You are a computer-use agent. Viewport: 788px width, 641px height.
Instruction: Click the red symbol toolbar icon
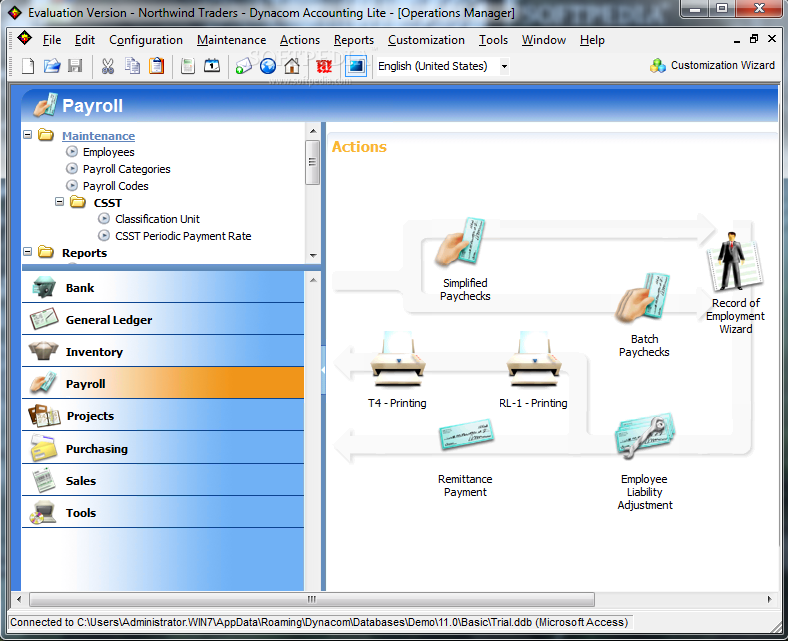click(x=324, y=66)
